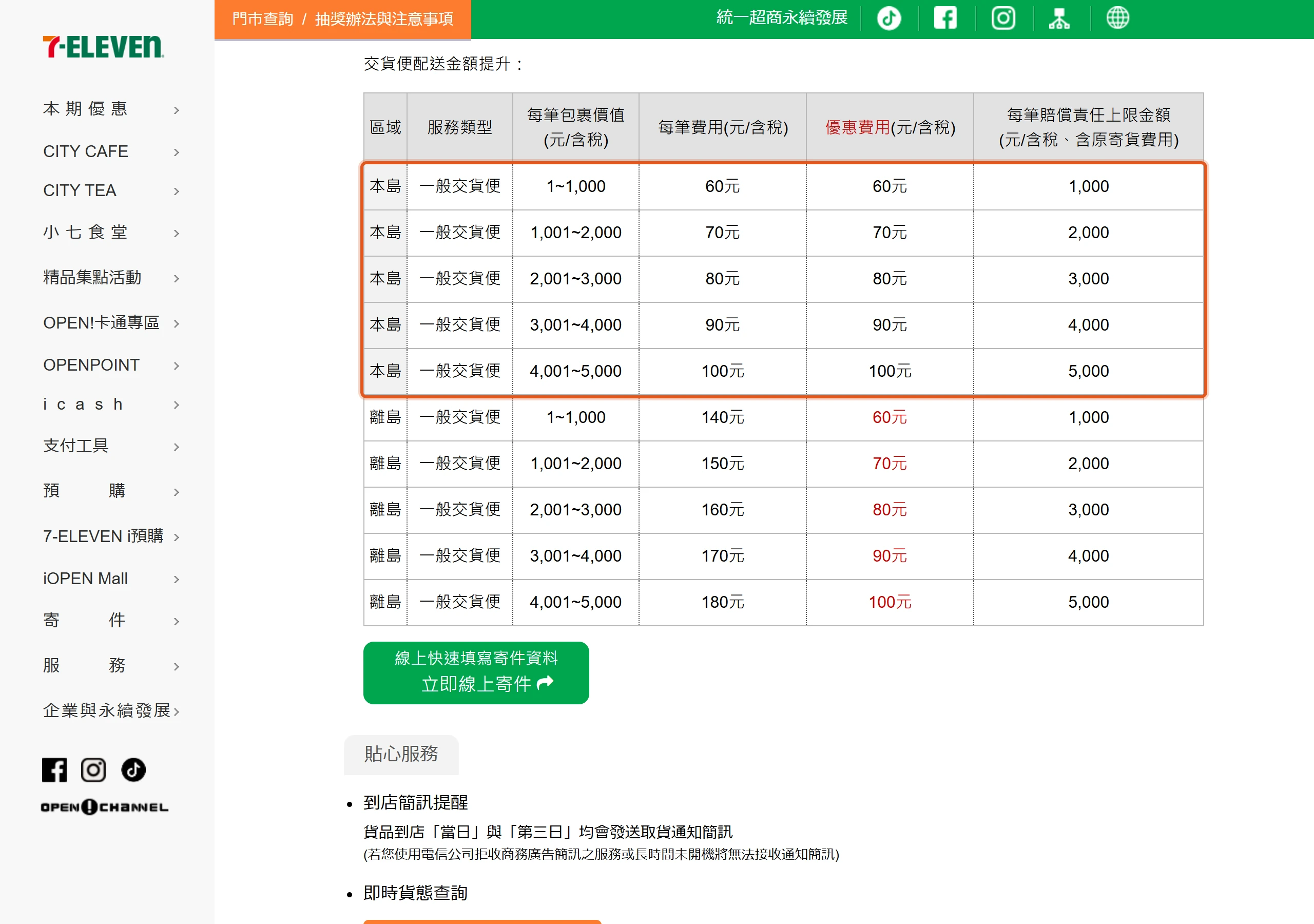Click the 離島 140元 fee cell
This screenshot has height=924, width=1314.
pos(723,418)
